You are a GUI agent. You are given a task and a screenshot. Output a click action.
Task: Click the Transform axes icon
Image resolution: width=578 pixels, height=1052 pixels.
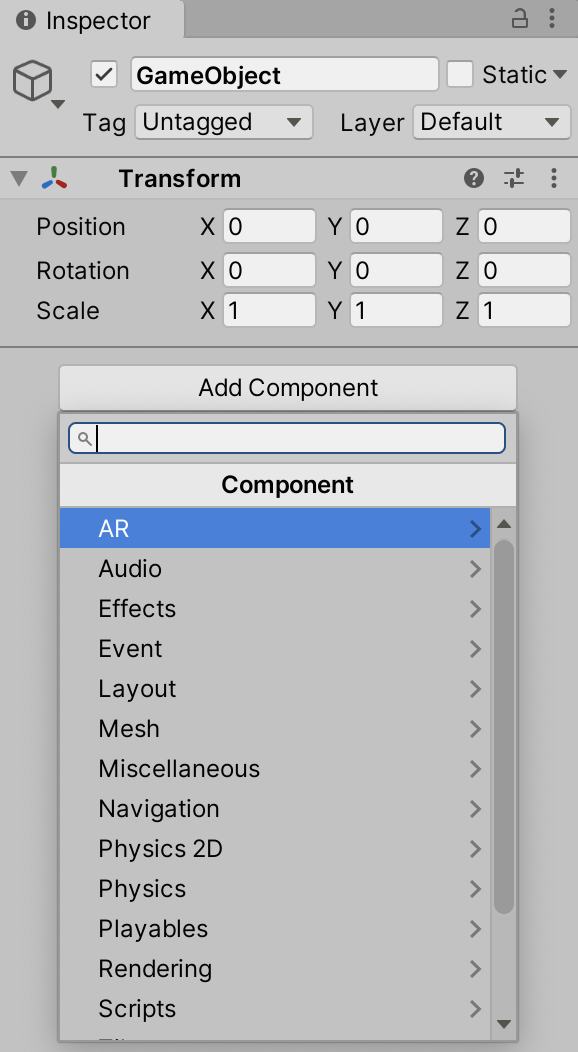pos(54,178)
